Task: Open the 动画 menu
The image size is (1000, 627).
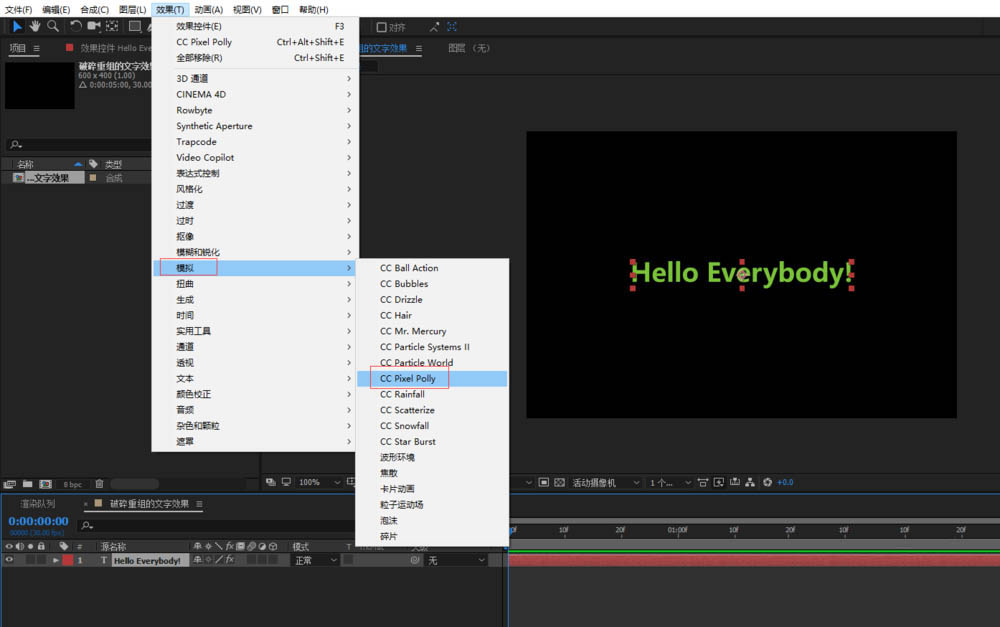Action: 207,9
